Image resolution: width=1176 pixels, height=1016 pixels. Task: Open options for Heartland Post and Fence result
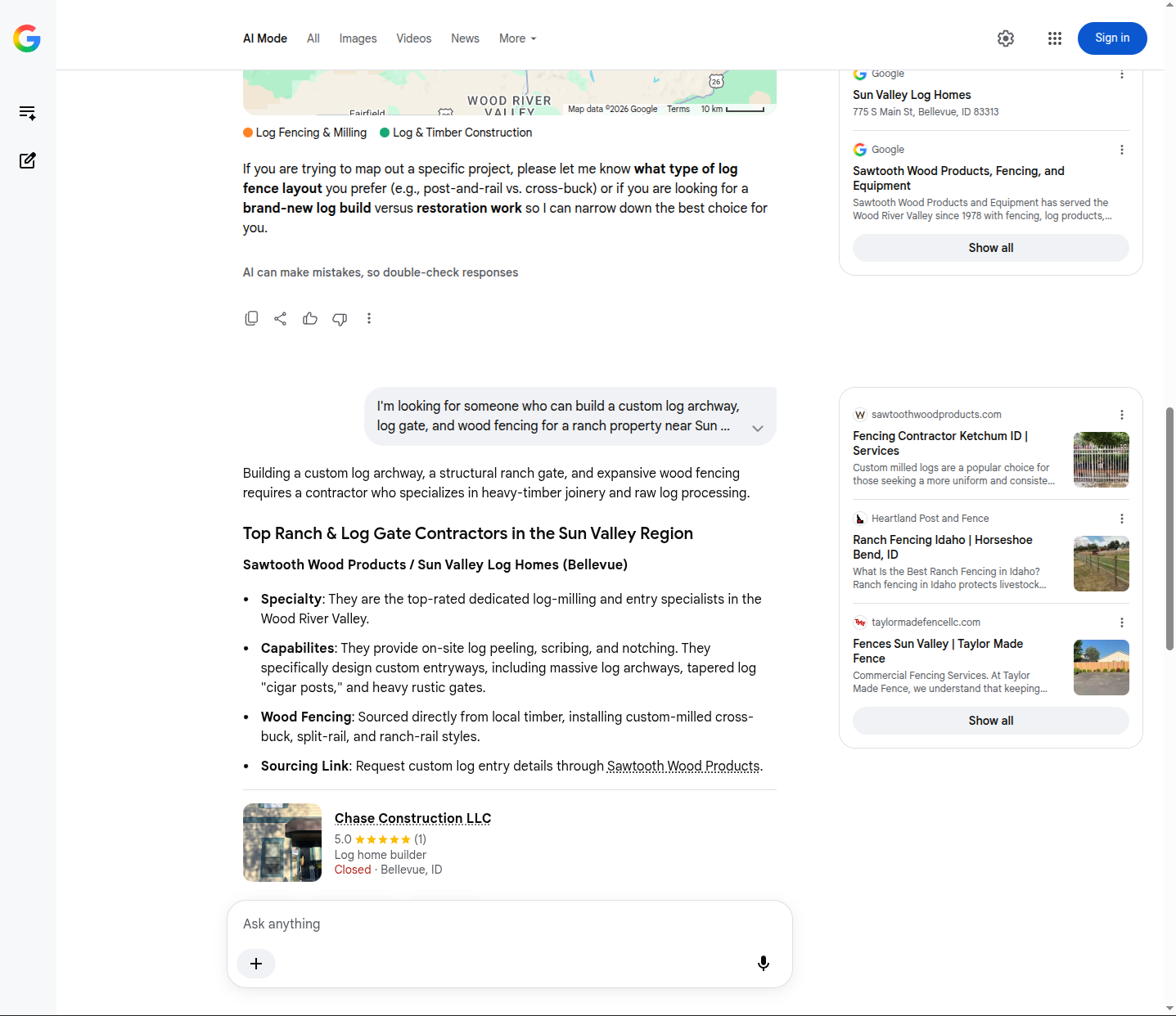click(1122, 519)
